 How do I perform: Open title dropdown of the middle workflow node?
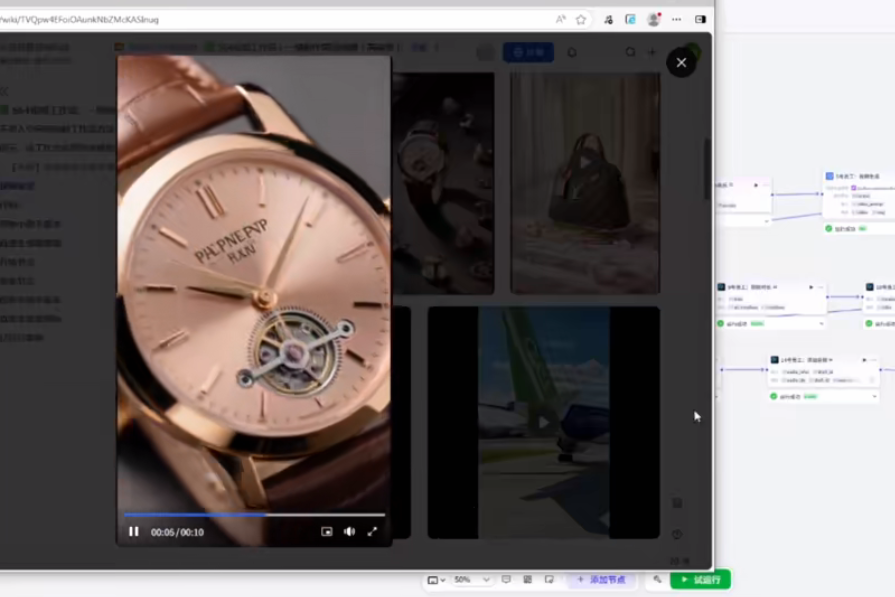point(775,287)
